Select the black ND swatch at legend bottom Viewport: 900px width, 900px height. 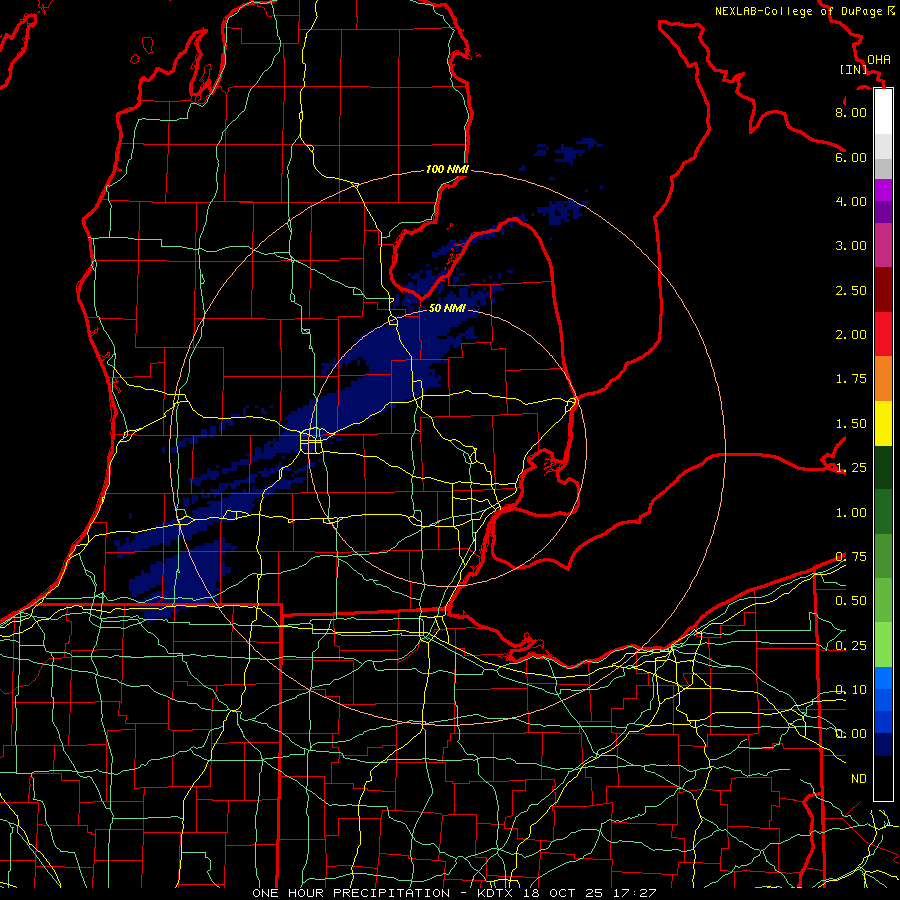coord(883,778)
